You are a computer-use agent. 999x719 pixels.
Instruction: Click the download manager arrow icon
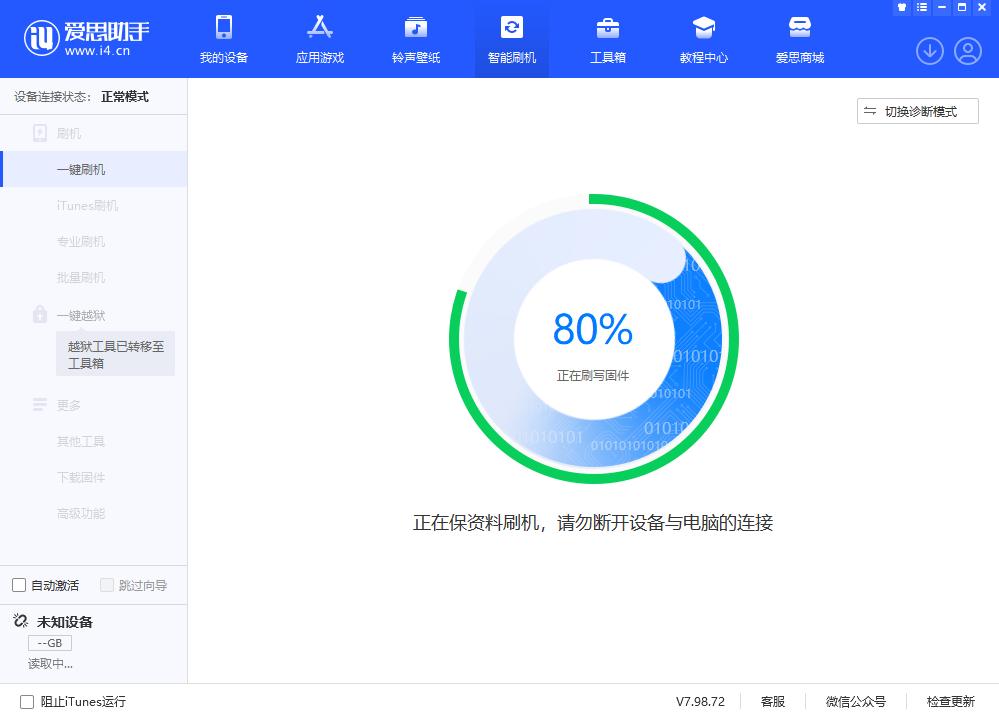[930, 50]
